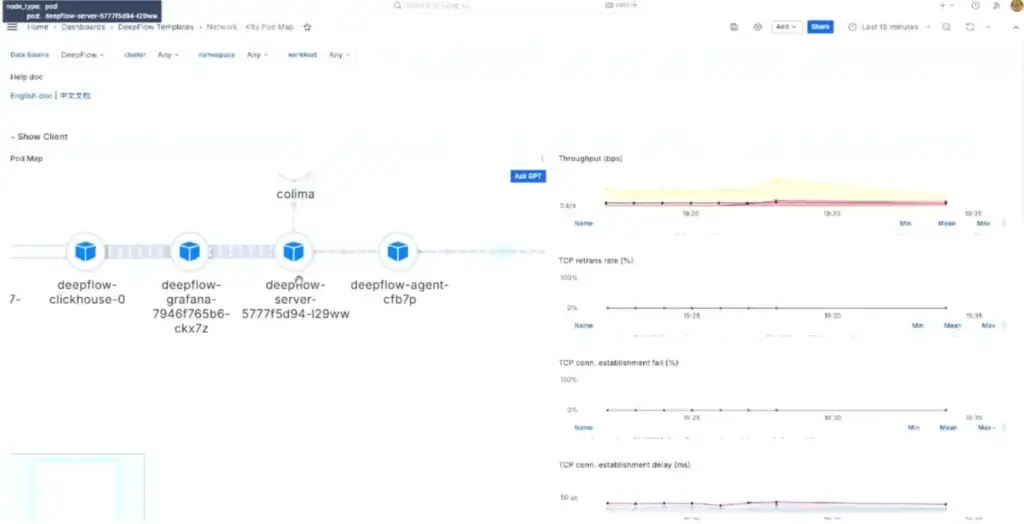Viewport: 1024px width, 524px height.
Task: Open dashboard settings gear icon
Action: click(757, 27)
